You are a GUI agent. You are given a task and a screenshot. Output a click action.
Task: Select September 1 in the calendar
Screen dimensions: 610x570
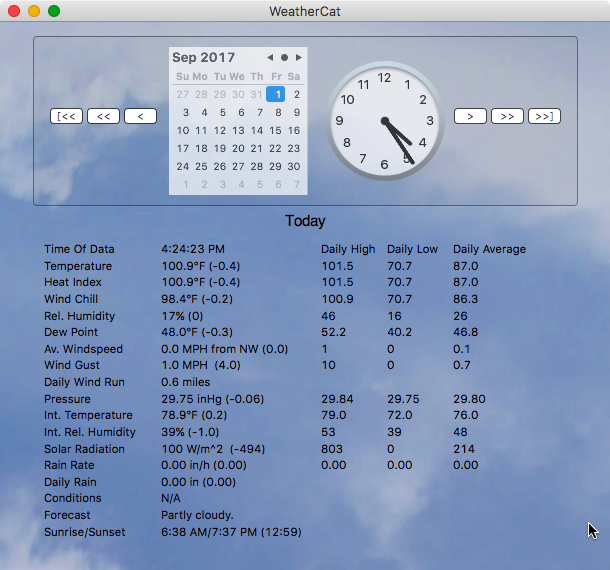tap(275, 94)
